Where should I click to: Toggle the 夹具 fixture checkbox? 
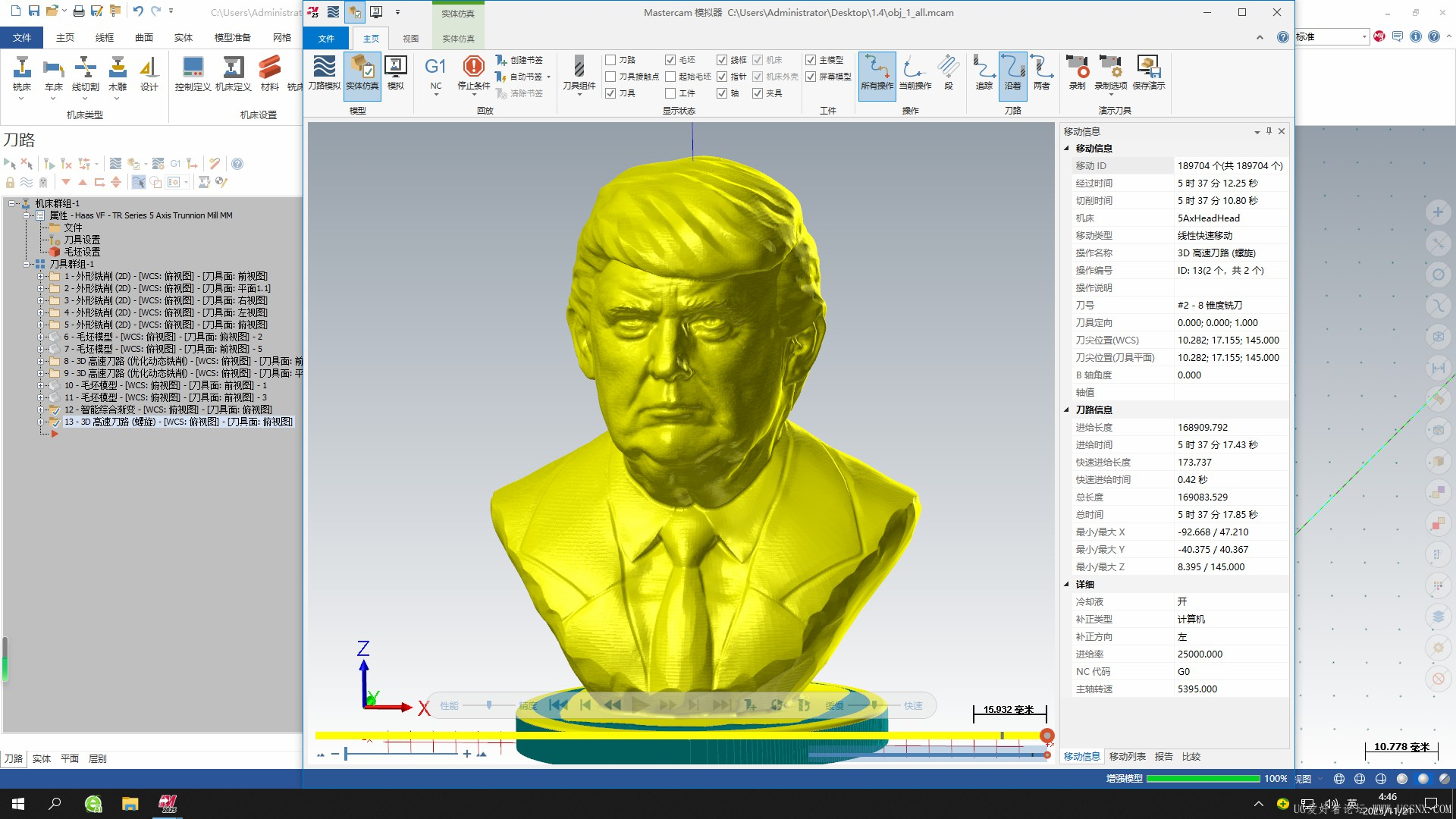[x=758, y=93]
